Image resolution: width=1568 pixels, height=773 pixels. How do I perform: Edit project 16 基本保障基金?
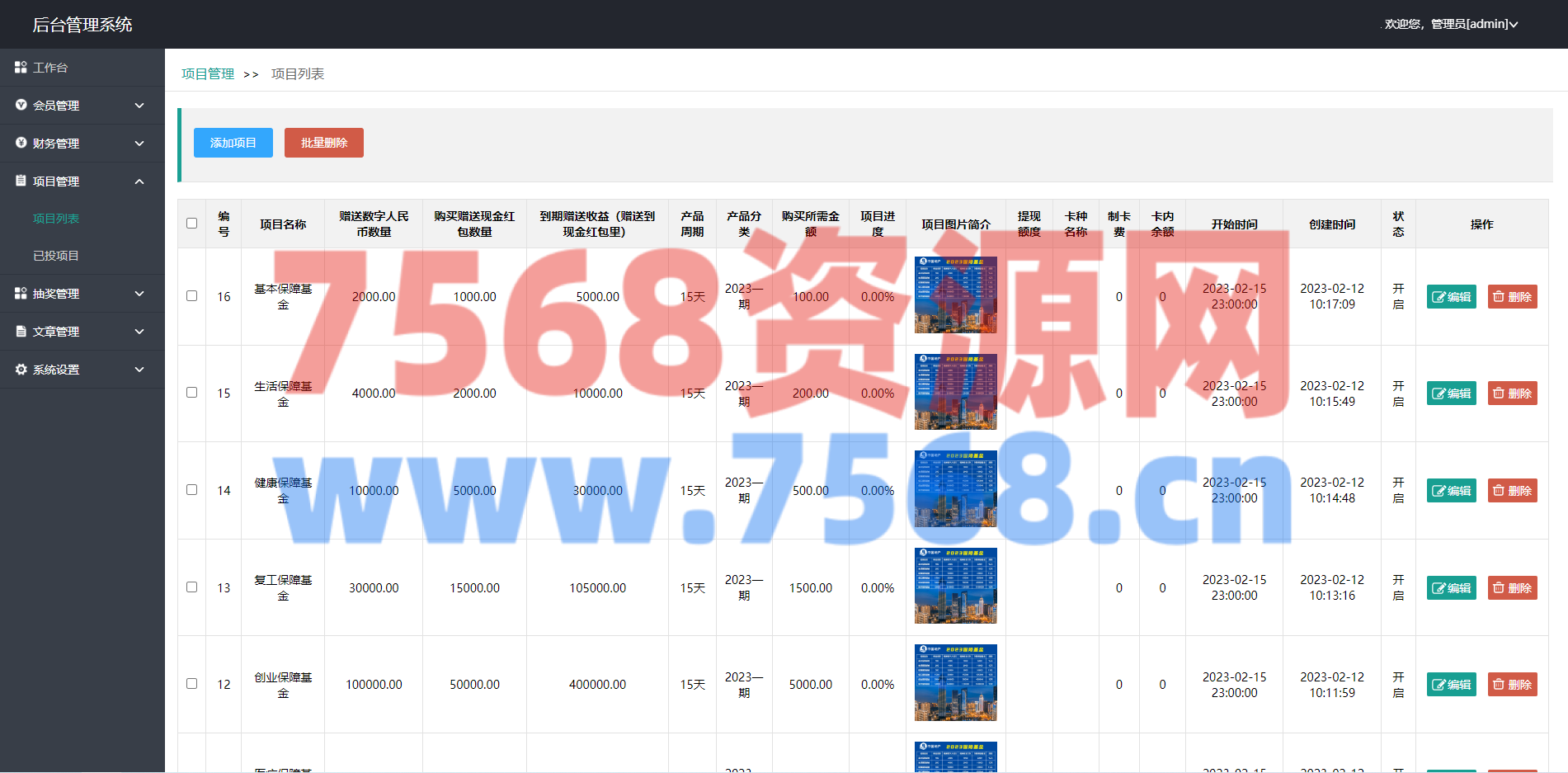tap(1451, 297)
